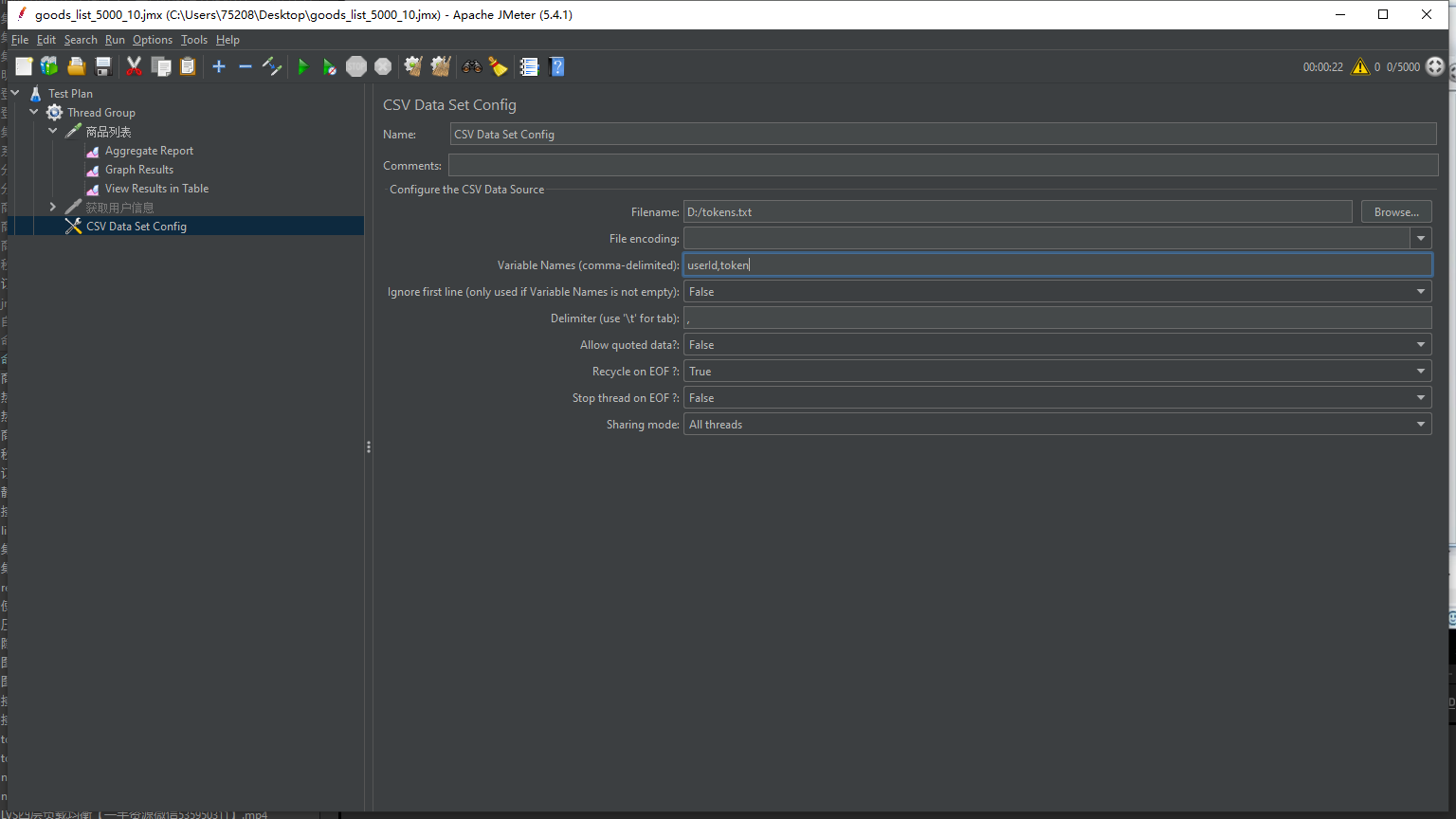Click the Shutdown icon
1456x819 pixels.
383,66
